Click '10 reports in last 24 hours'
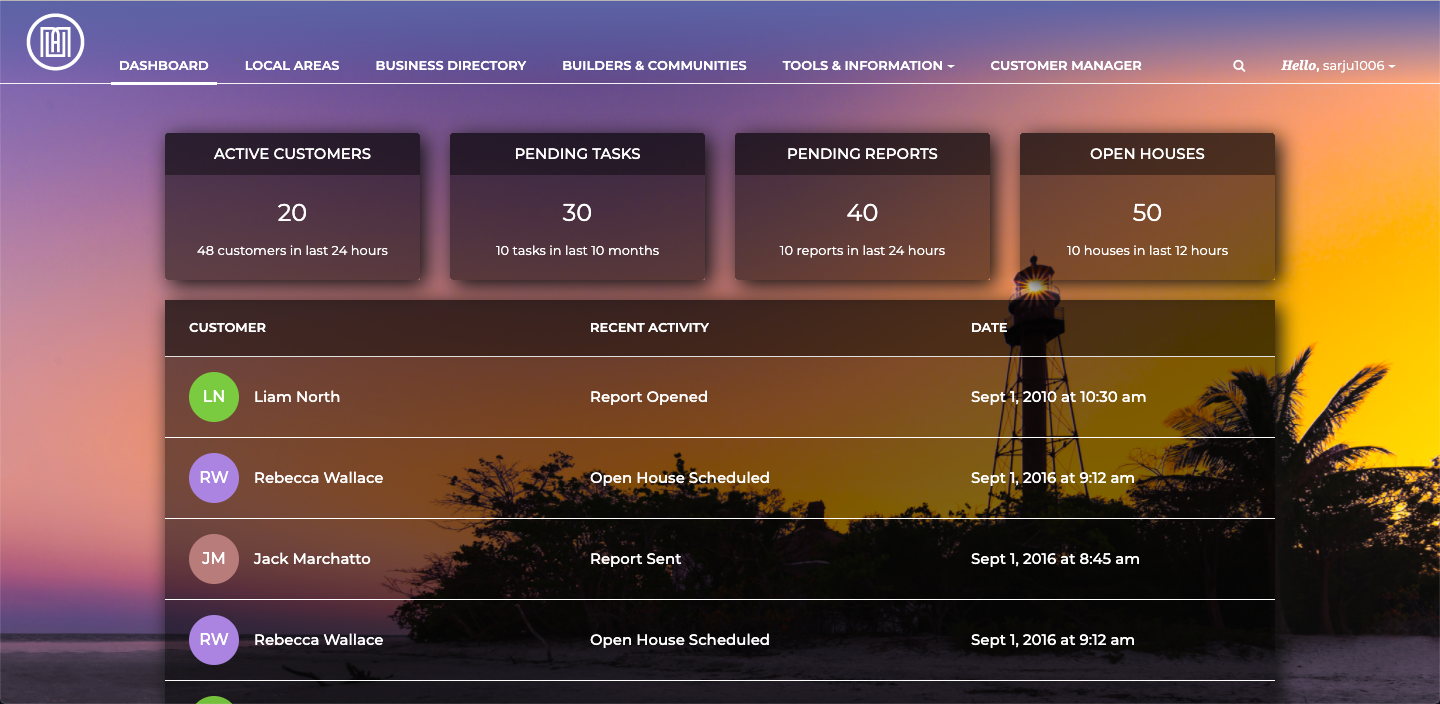Image resolution: width=1440 pixels, height=704 pixels. tap(862, 251)
